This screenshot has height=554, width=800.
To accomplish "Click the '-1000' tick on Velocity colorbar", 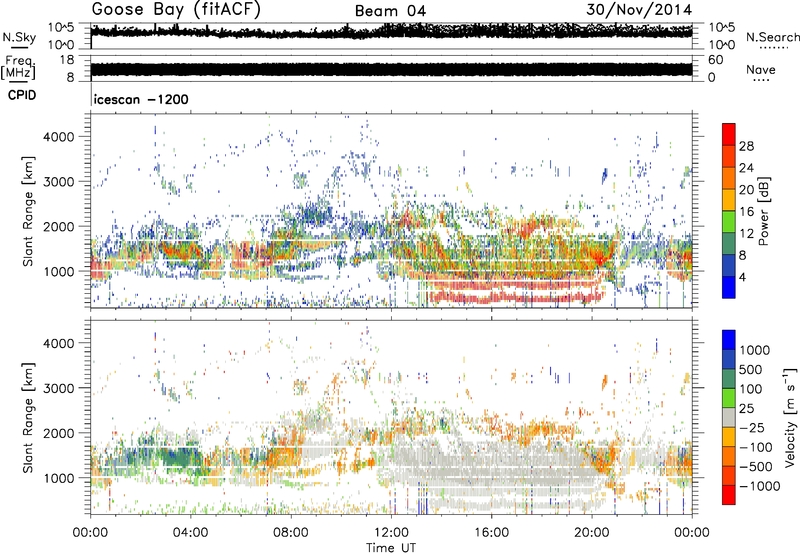I will tap(760, 486).
